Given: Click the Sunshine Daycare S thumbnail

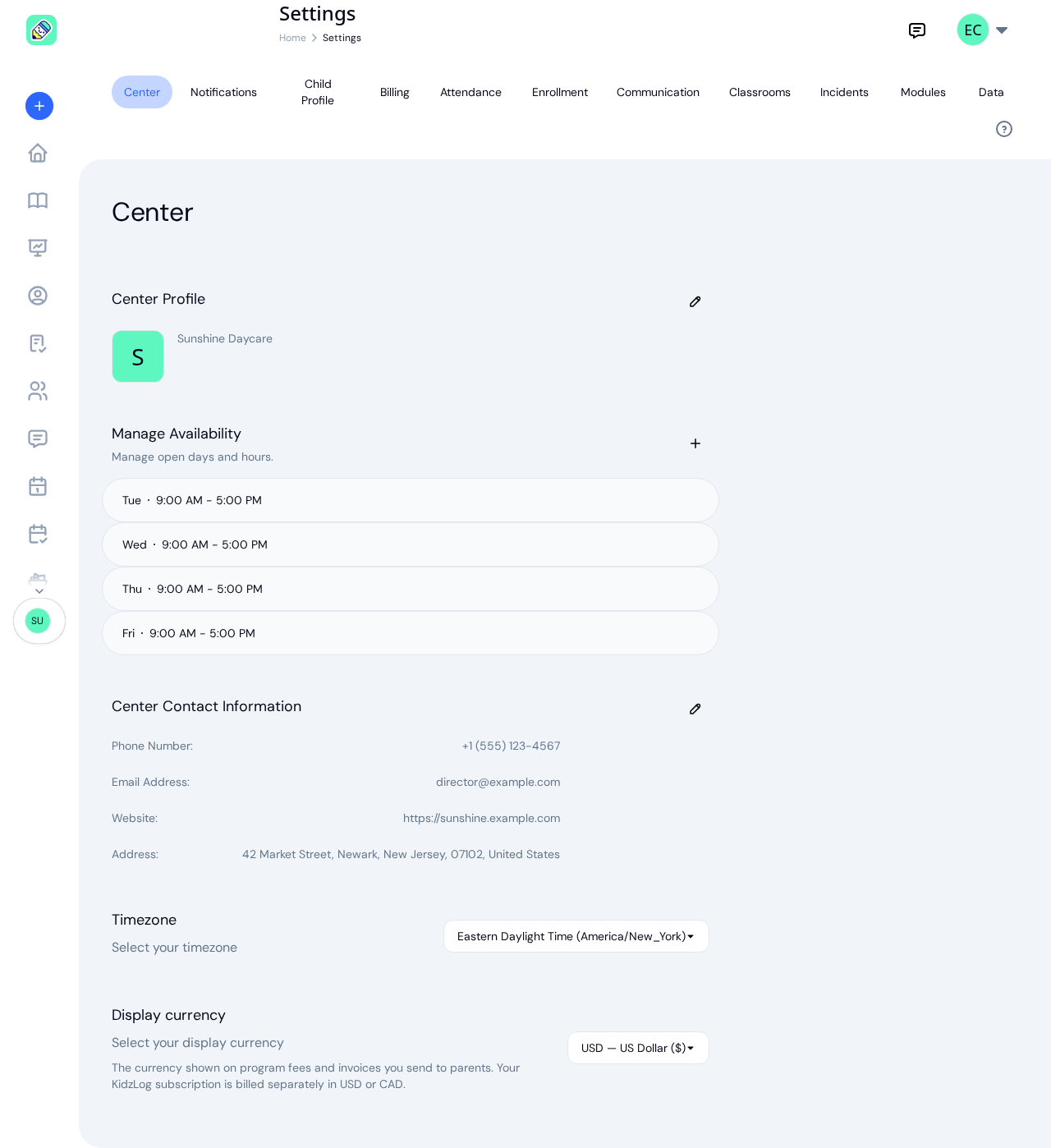Looking at the screenshot, I should pos(138,356).
